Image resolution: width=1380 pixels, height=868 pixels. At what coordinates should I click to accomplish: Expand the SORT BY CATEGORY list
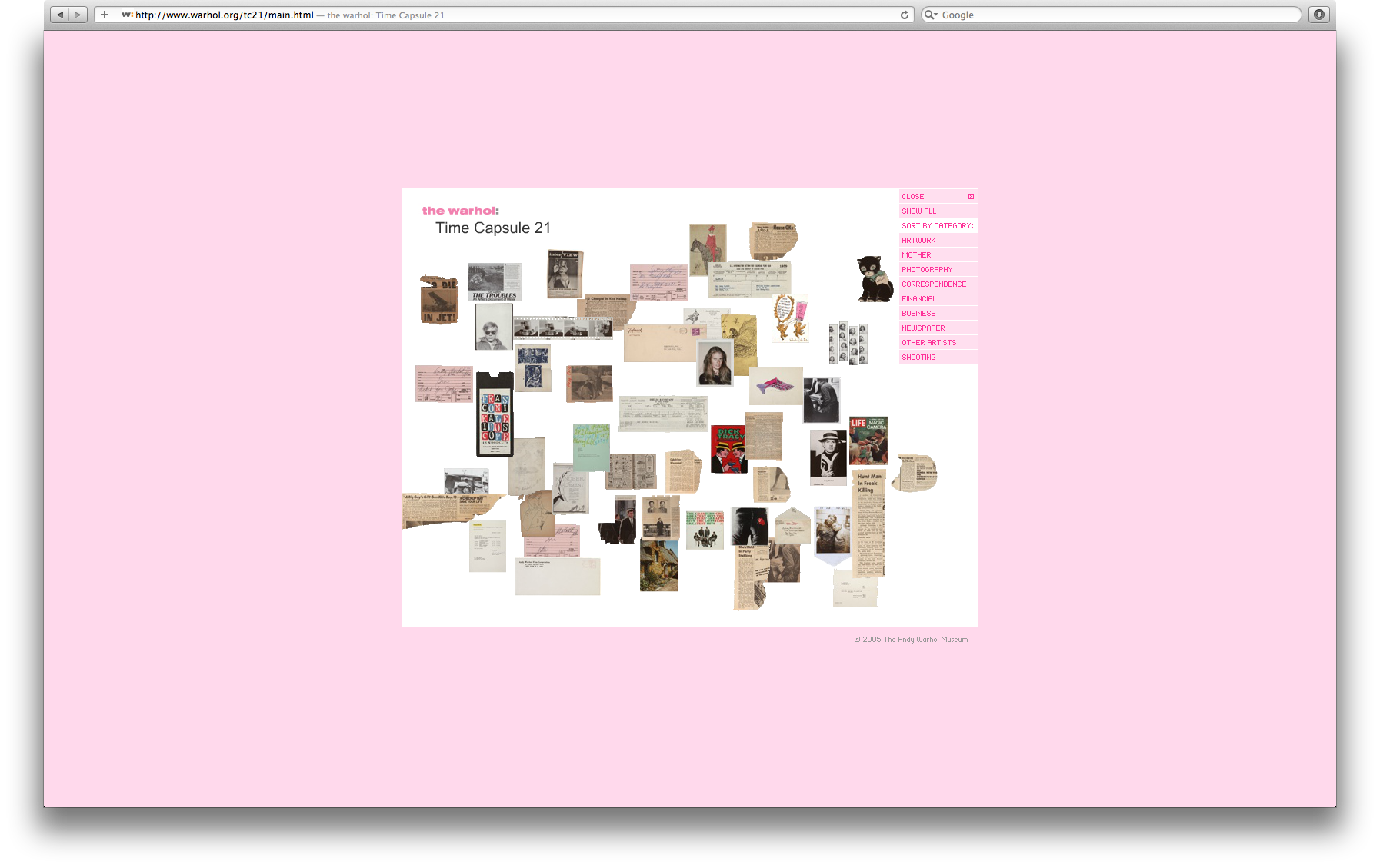pyautogui.click(x=937, y=225)
